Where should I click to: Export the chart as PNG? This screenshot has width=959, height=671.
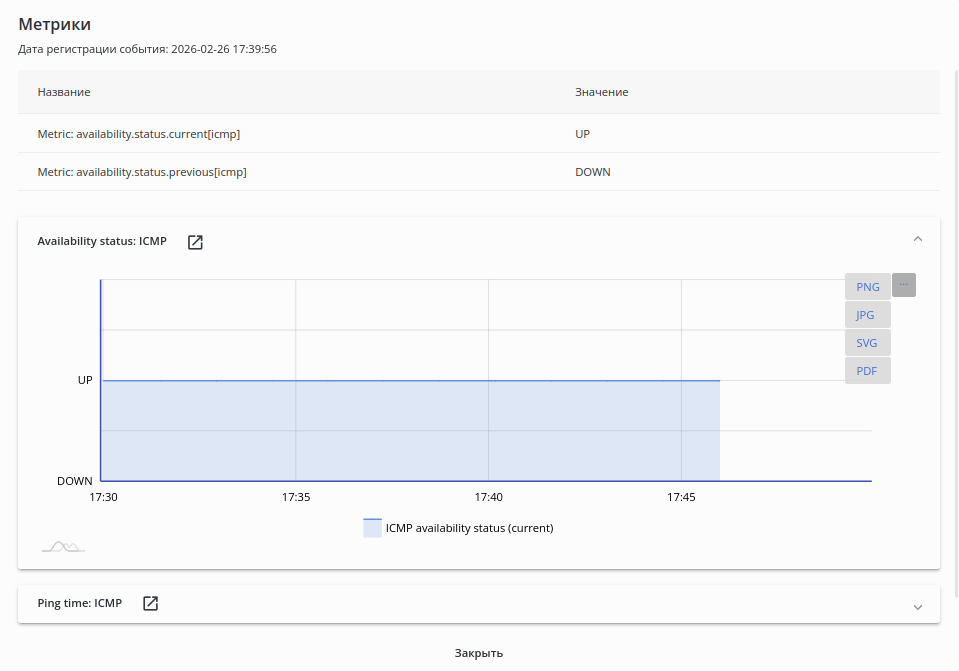point(867,287)
